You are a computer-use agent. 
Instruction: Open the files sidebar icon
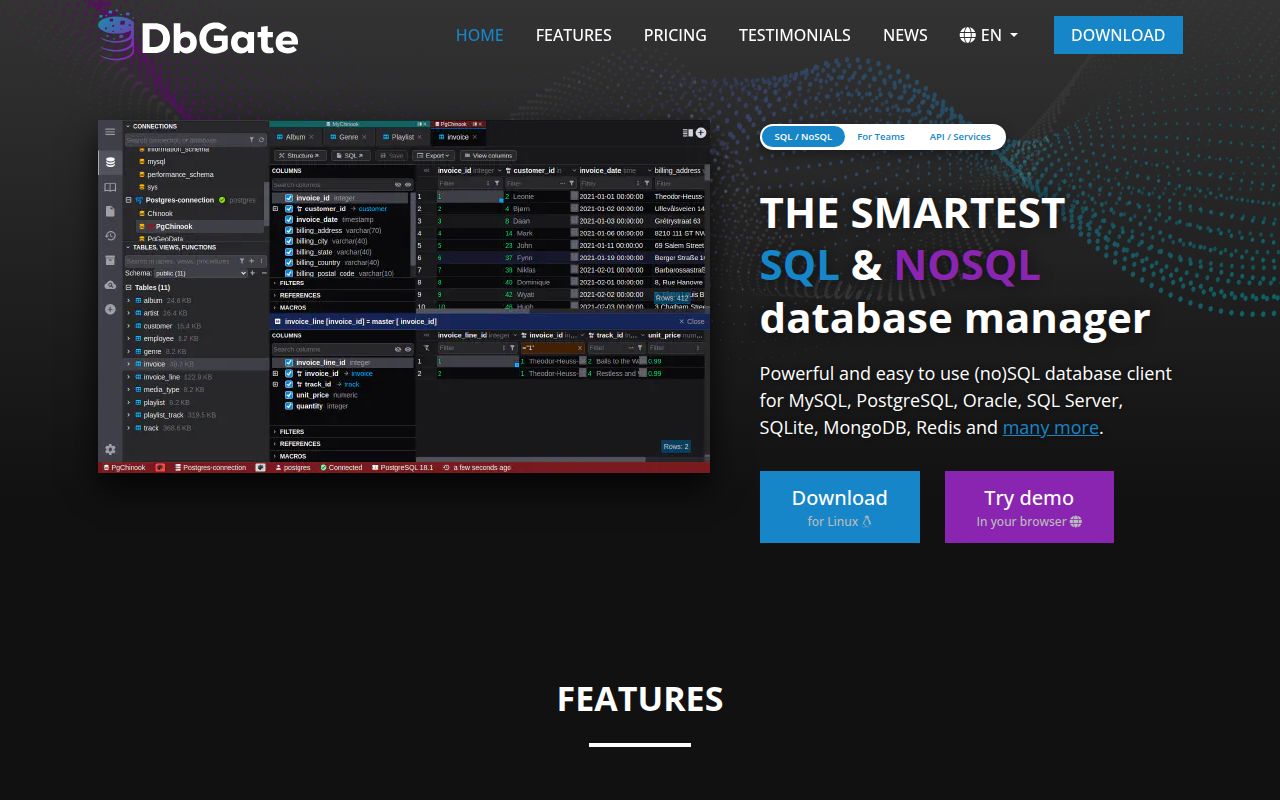110,211
